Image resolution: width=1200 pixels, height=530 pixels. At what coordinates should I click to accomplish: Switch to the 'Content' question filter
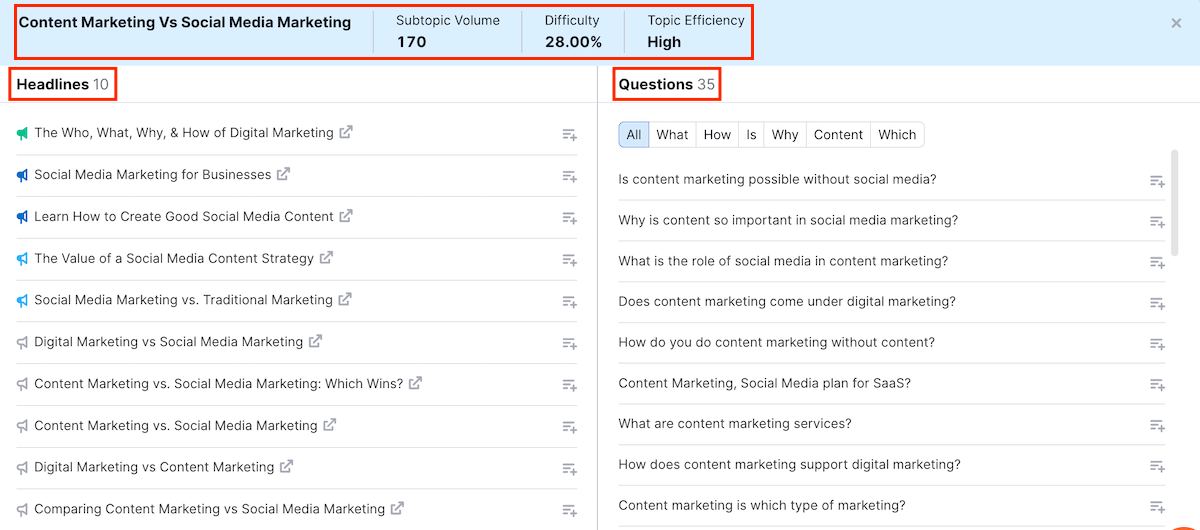838,135
